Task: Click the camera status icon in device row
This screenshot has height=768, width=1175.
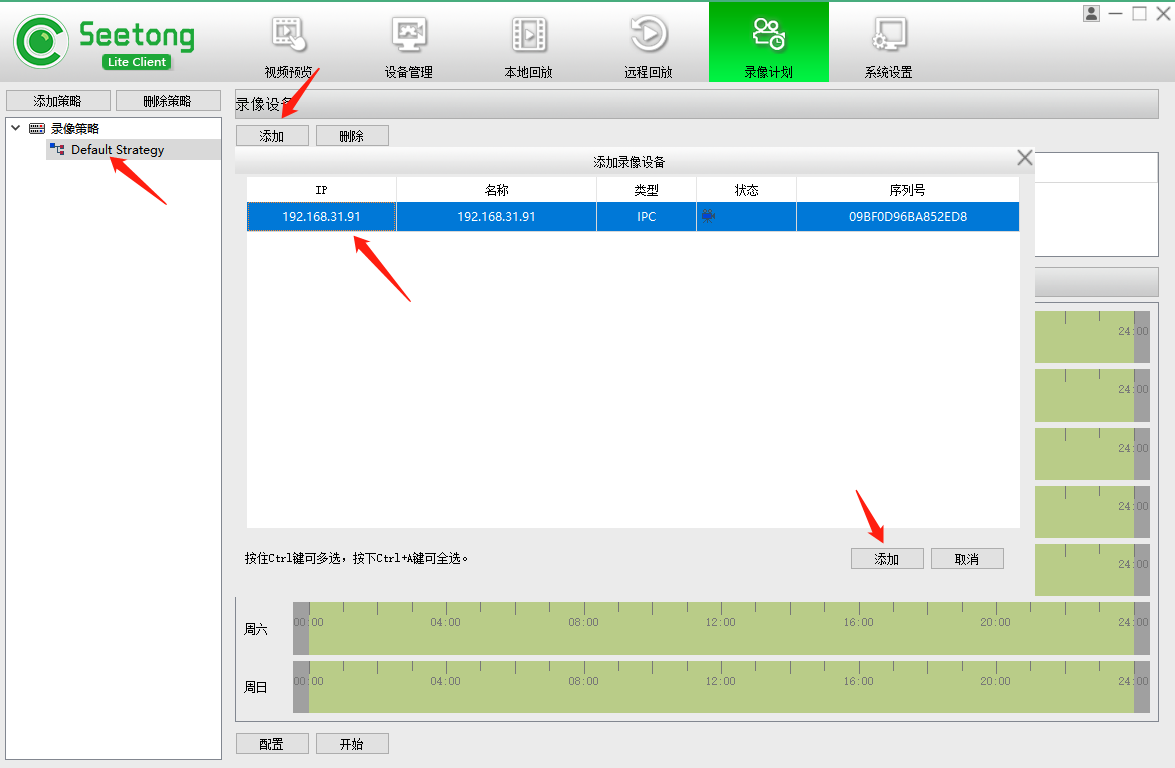Action: click(x=708, y=216)
